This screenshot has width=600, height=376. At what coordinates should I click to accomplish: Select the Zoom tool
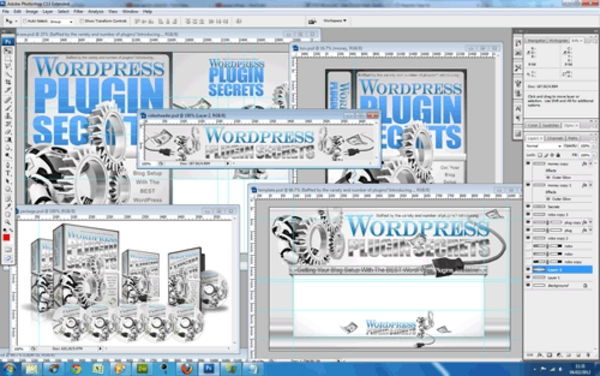(8, 222)
